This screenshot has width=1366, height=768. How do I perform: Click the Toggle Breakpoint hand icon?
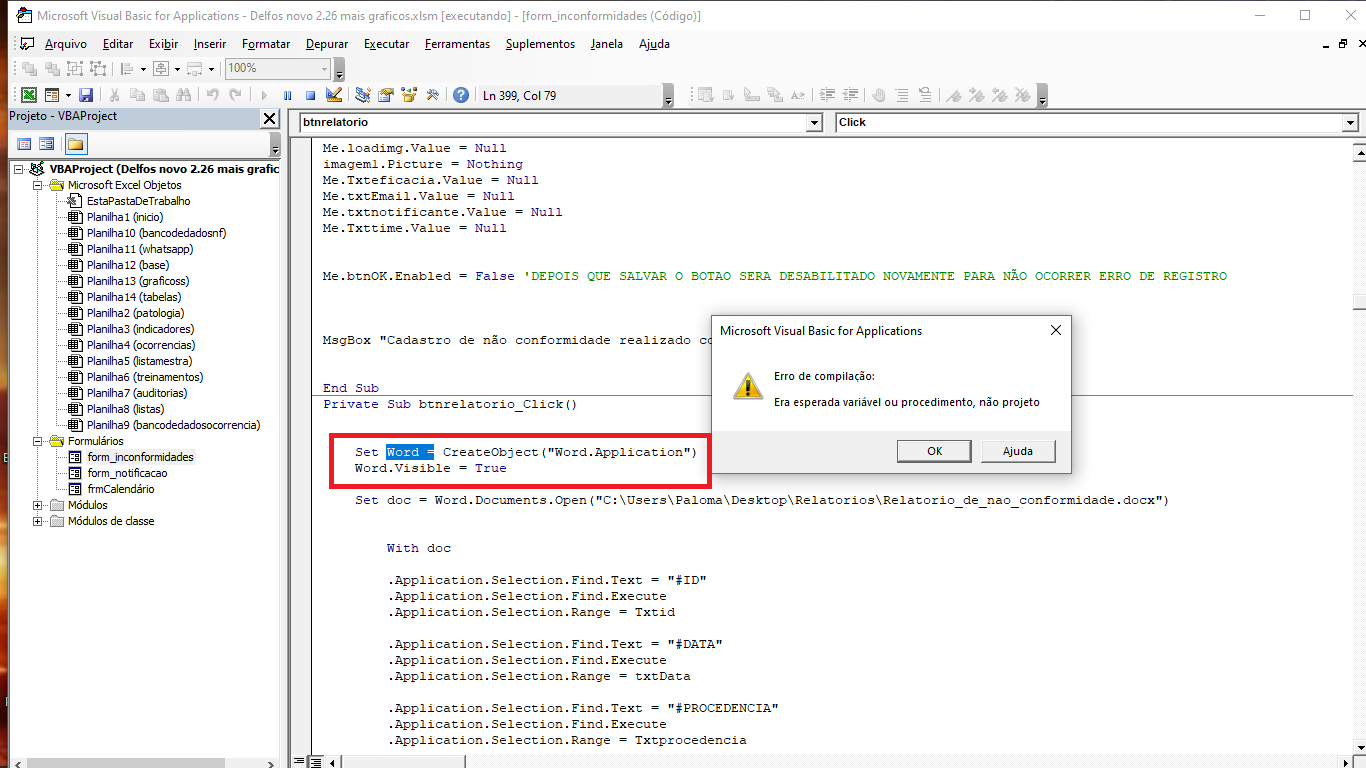878,95
